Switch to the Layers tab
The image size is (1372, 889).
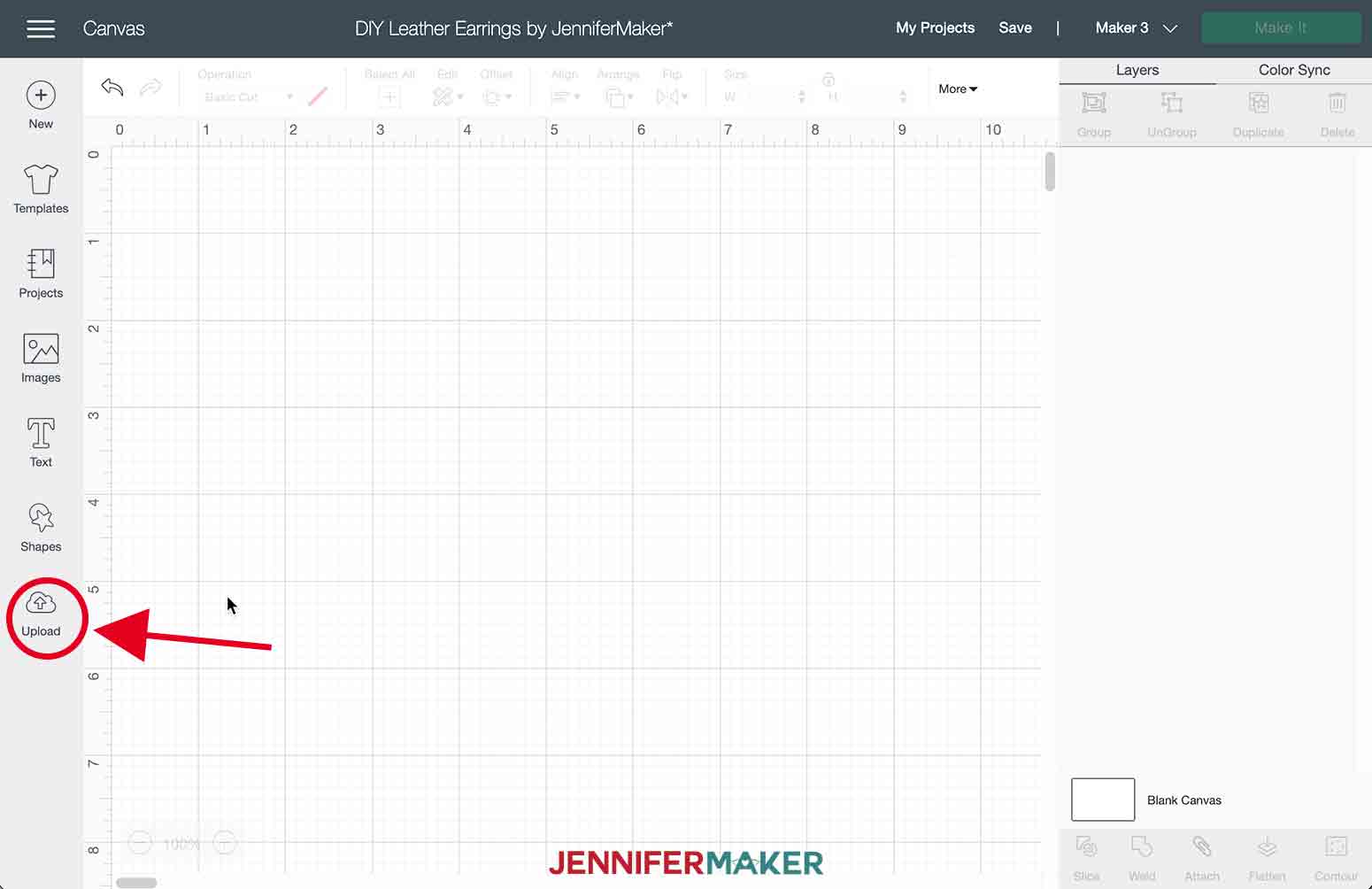(x=1137, y=70)
